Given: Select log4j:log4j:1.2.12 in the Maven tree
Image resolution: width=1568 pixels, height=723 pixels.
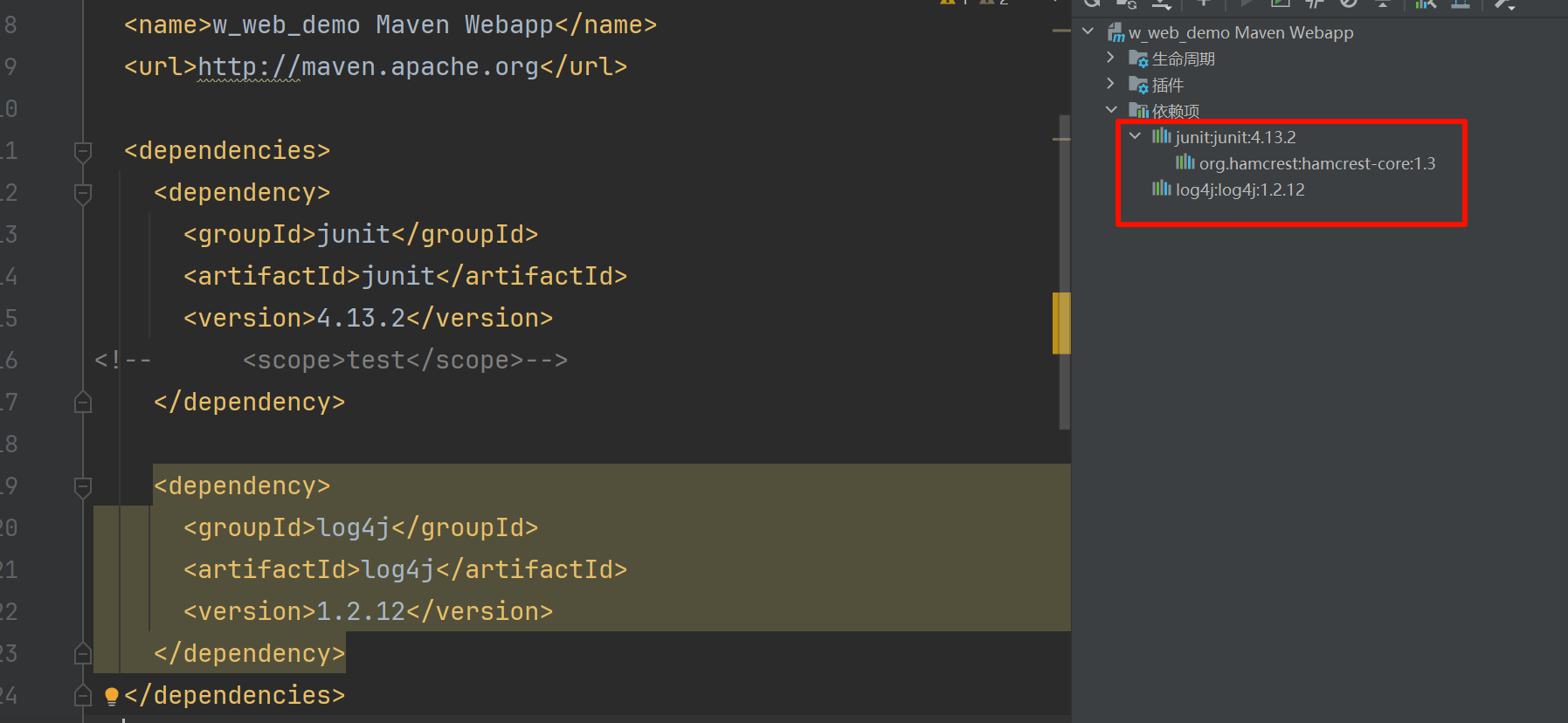Looking at the screenshot, I should [1240, 189].
